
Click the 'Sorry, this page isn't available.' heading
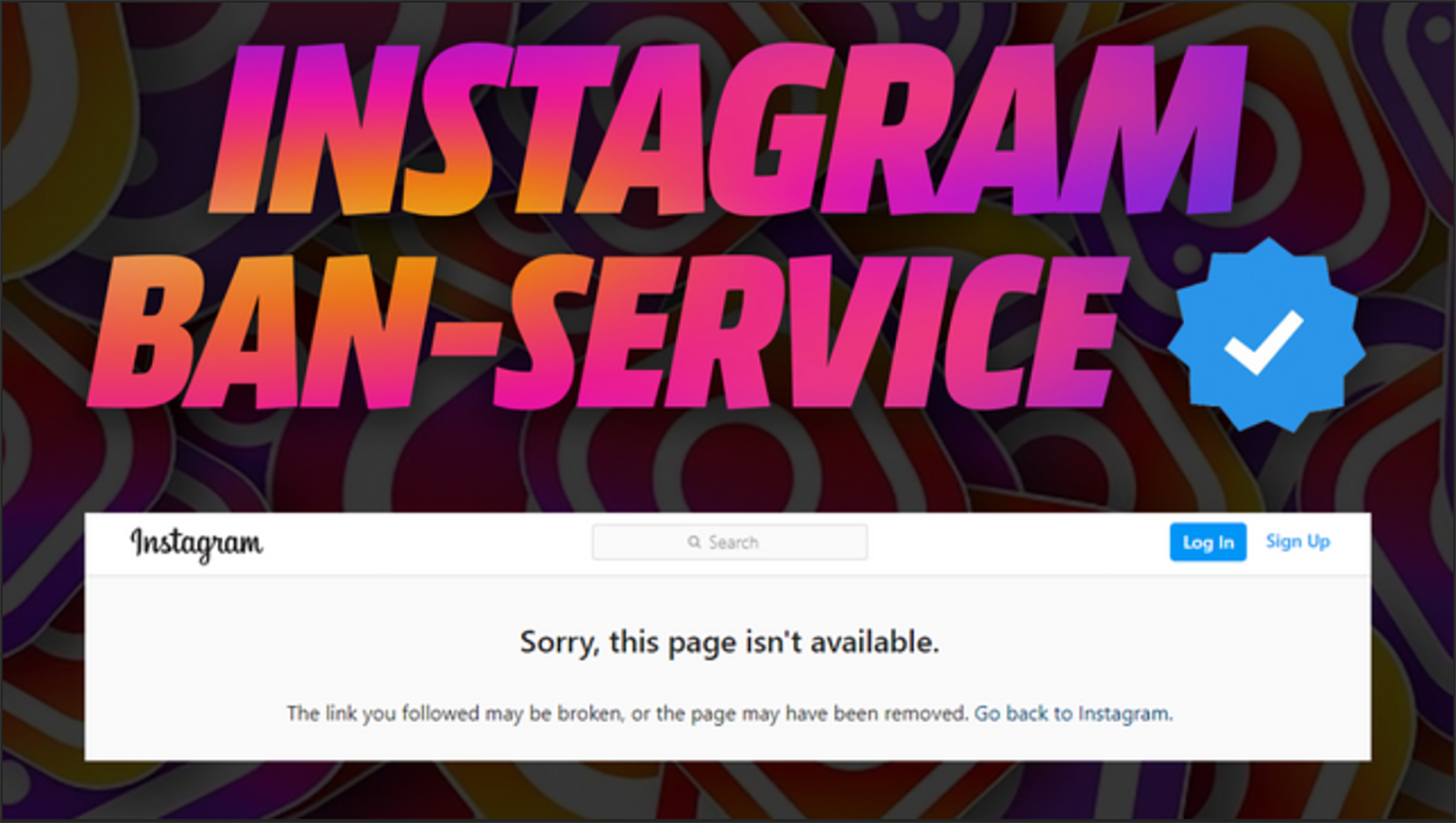tap(729, 642)
